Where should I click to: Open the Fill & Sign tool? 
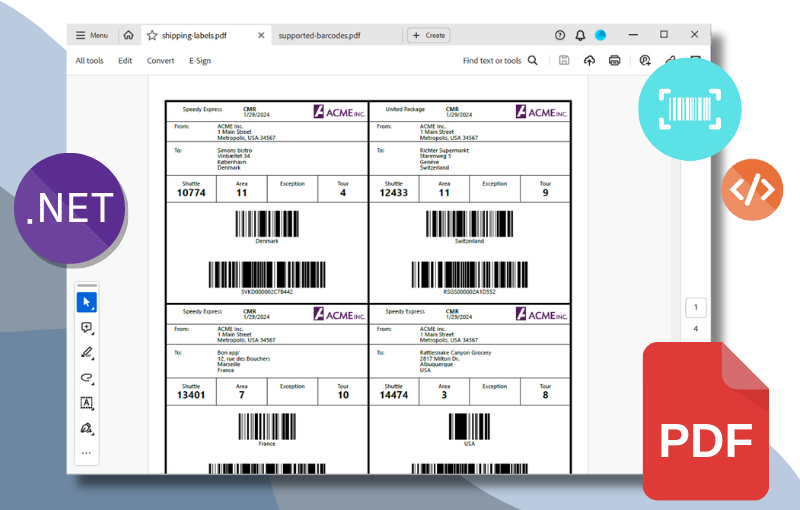[x=87, y=427]
